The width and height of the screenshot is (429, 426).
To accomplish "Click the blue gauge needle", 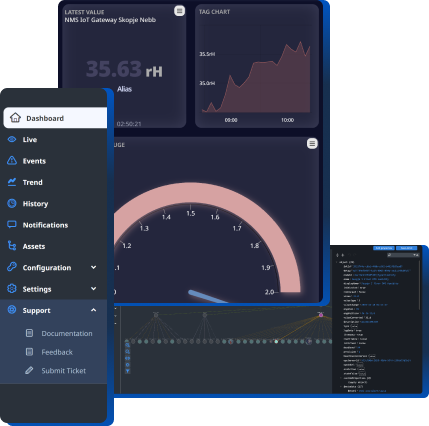I will [208, 297].
